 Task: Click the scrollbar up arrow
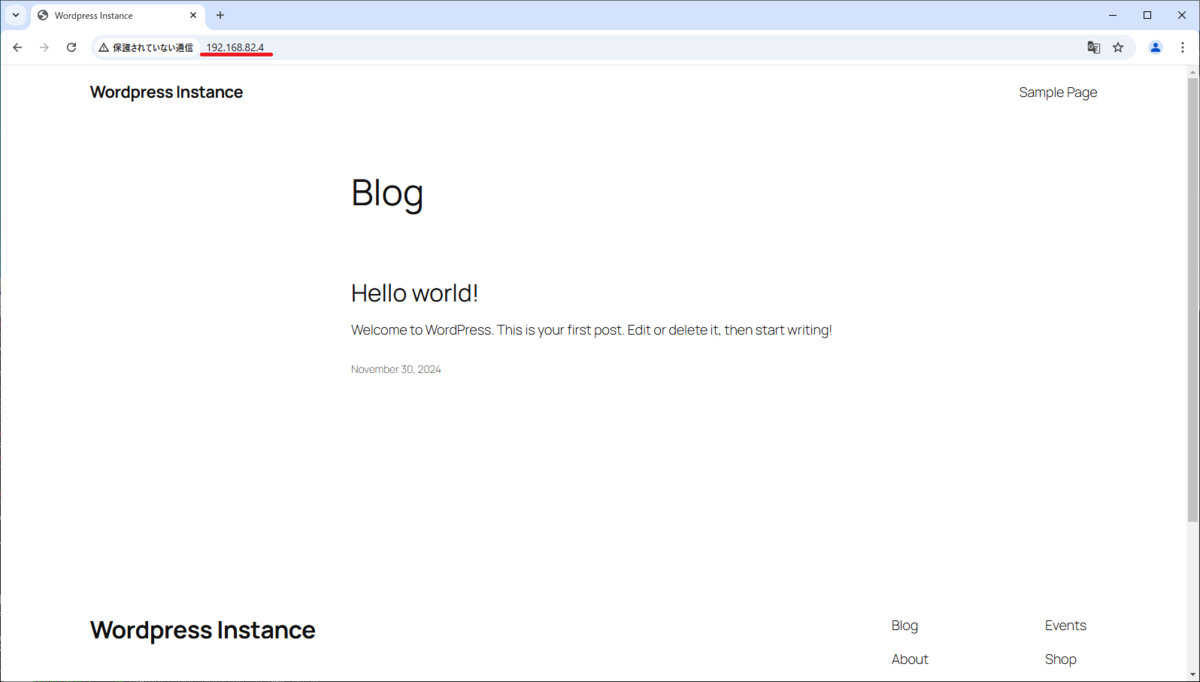[x=1192, y=72]
